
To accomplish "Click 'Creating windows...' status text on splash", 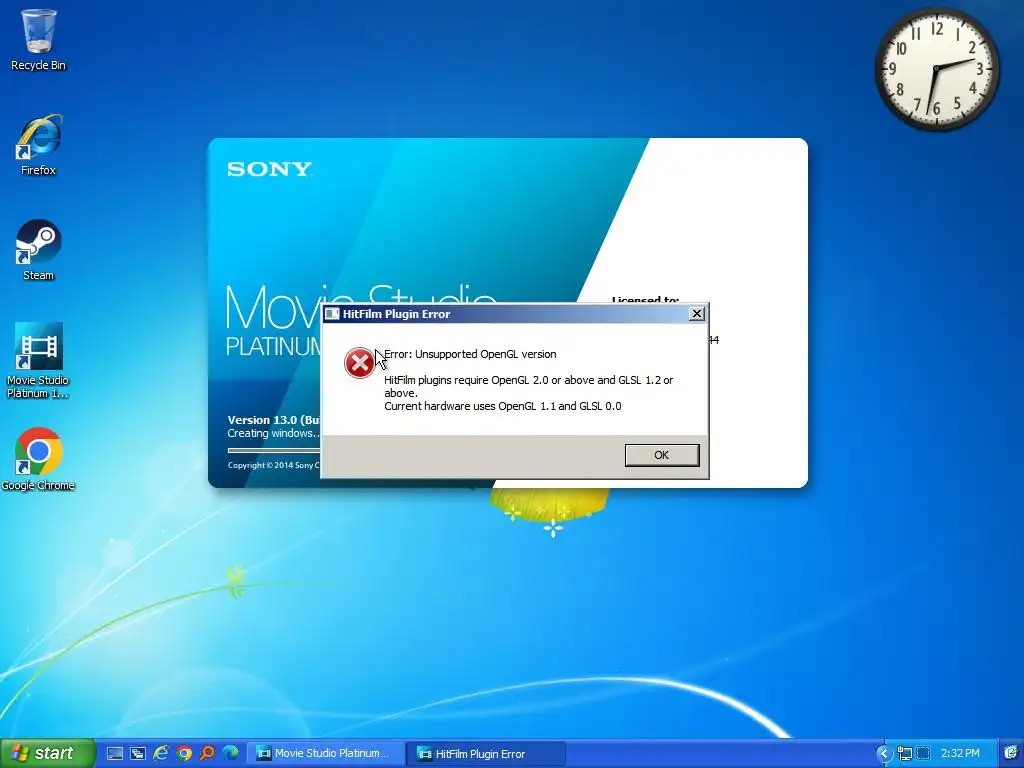I will [274, 434].
